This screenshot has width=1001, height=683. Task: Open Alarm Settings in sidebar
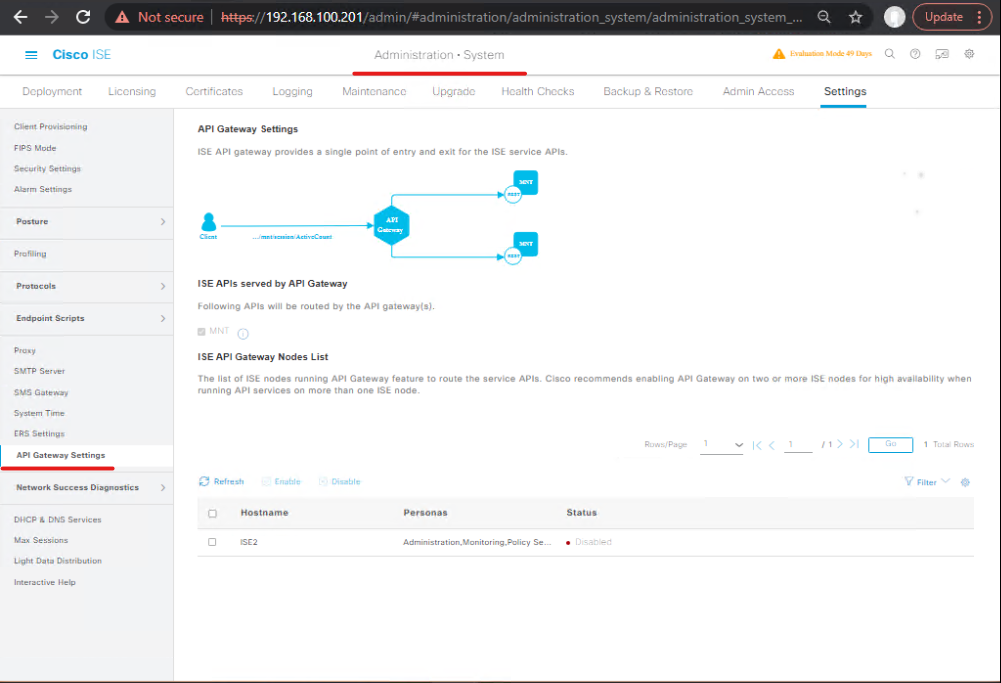(43, 189)
